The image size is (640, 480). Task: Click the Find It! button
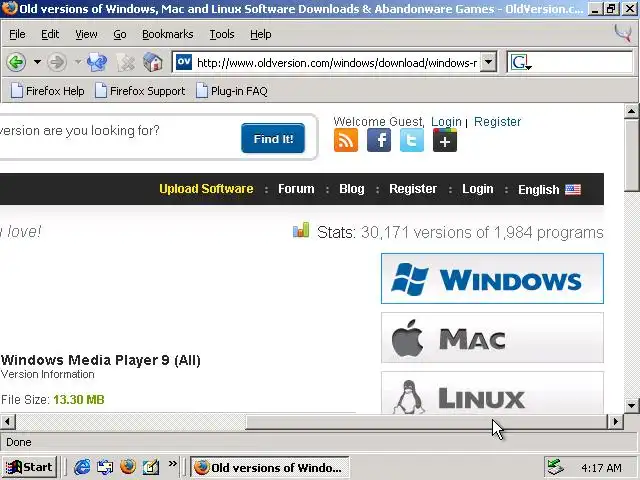(273, 138)
